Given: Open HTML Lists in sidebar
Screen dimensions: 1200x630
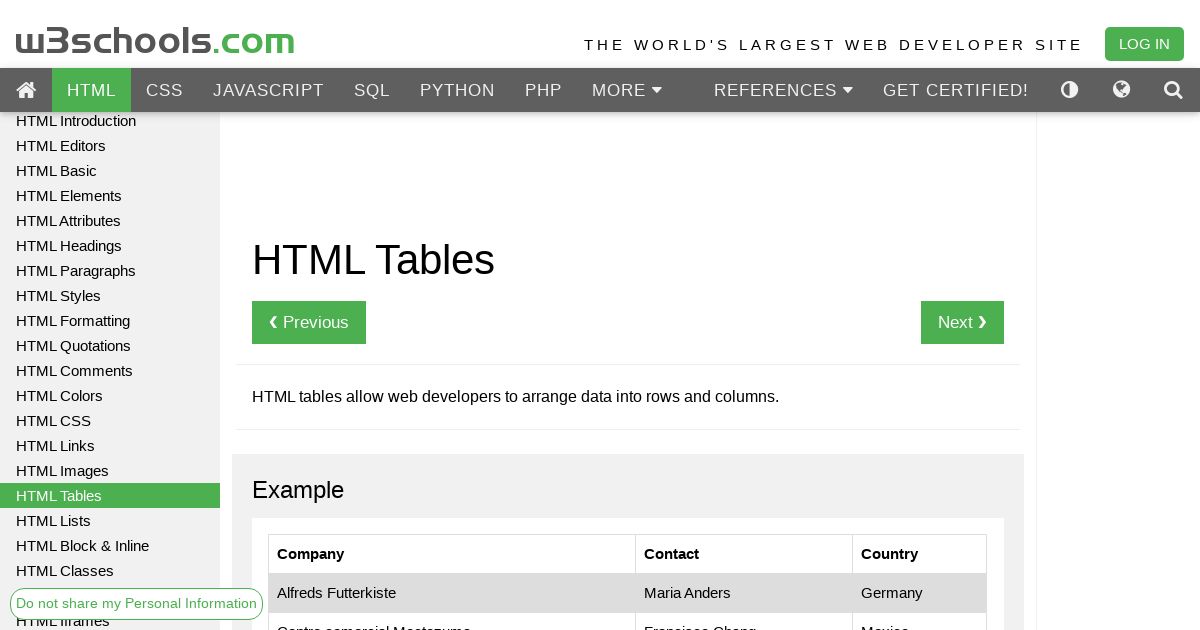Looking at the screenshot, I should click(x=110, y=521).
